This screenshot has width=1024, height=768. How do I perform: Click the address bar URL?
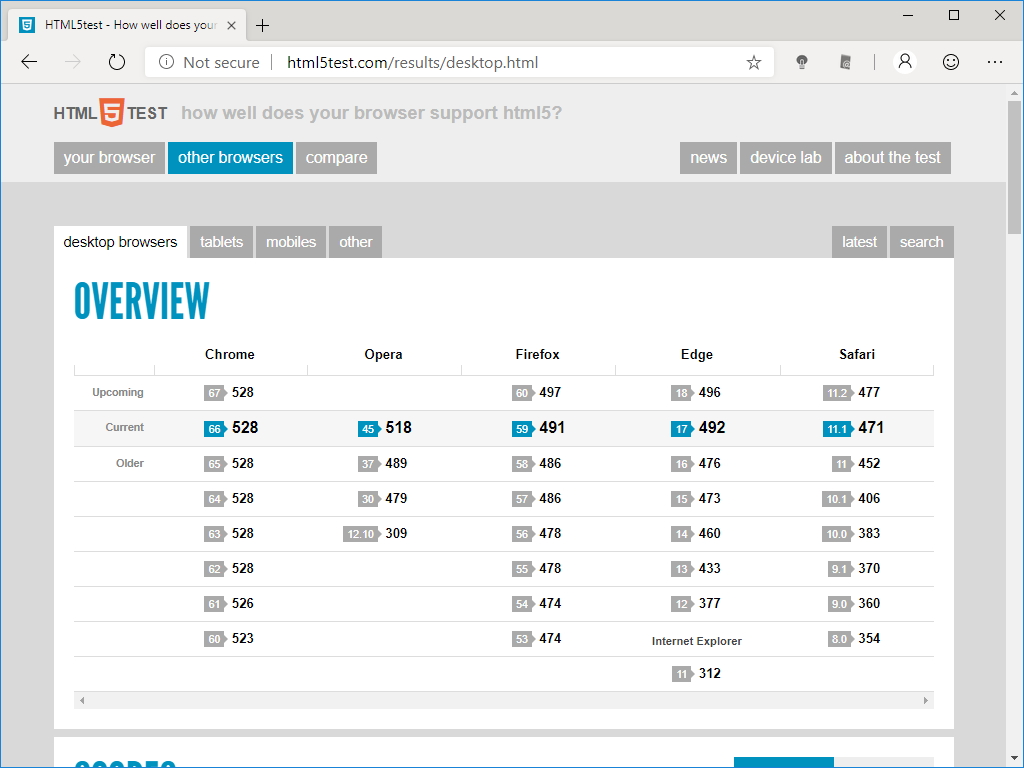pyautogui.click(x=413, y=63)
